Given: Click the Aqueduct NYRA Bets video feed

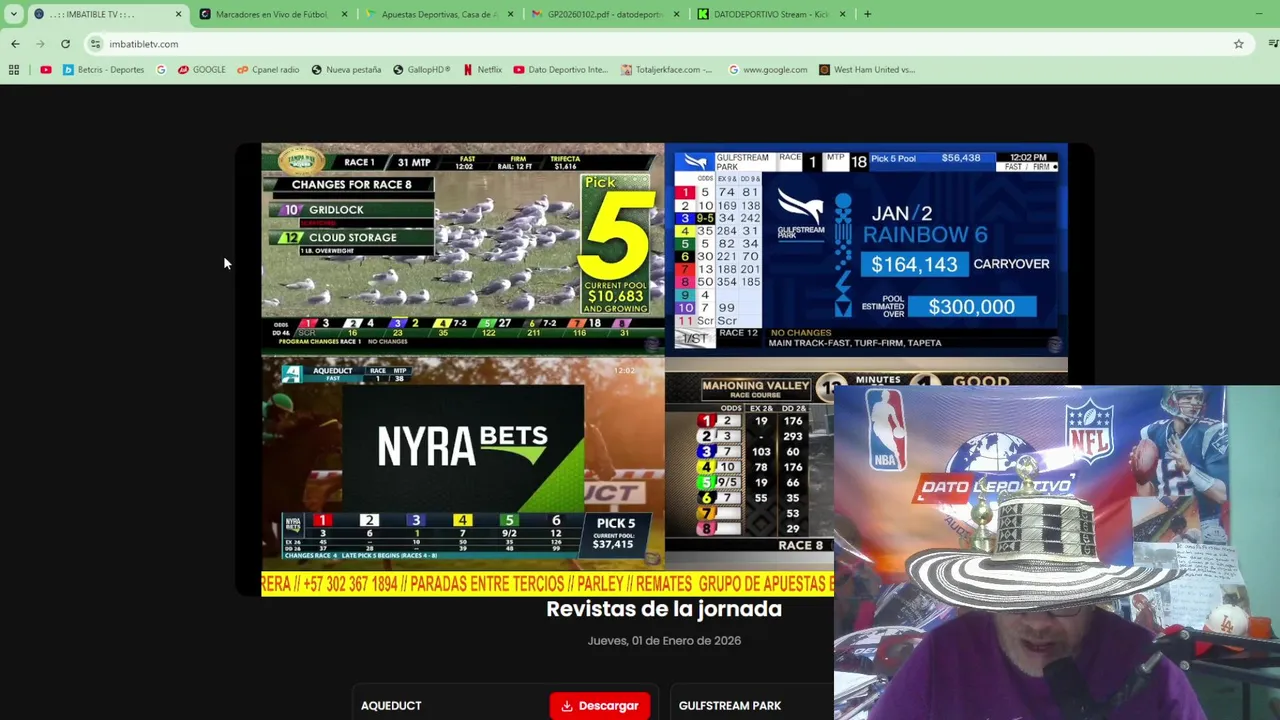Looking at the screenshot, I should (462, 465).
